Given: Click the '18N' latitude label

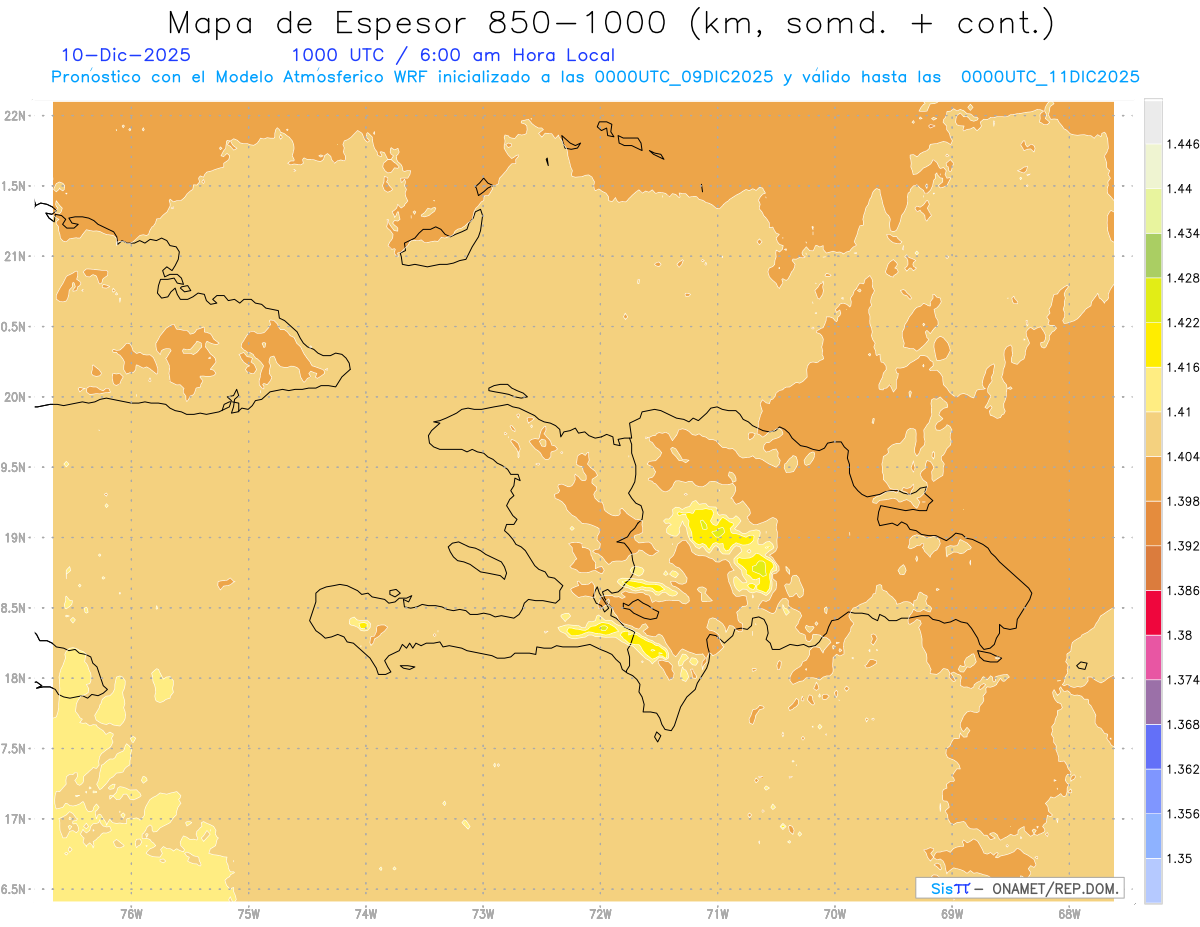Looking at the screenshot, I should [15, 678].
